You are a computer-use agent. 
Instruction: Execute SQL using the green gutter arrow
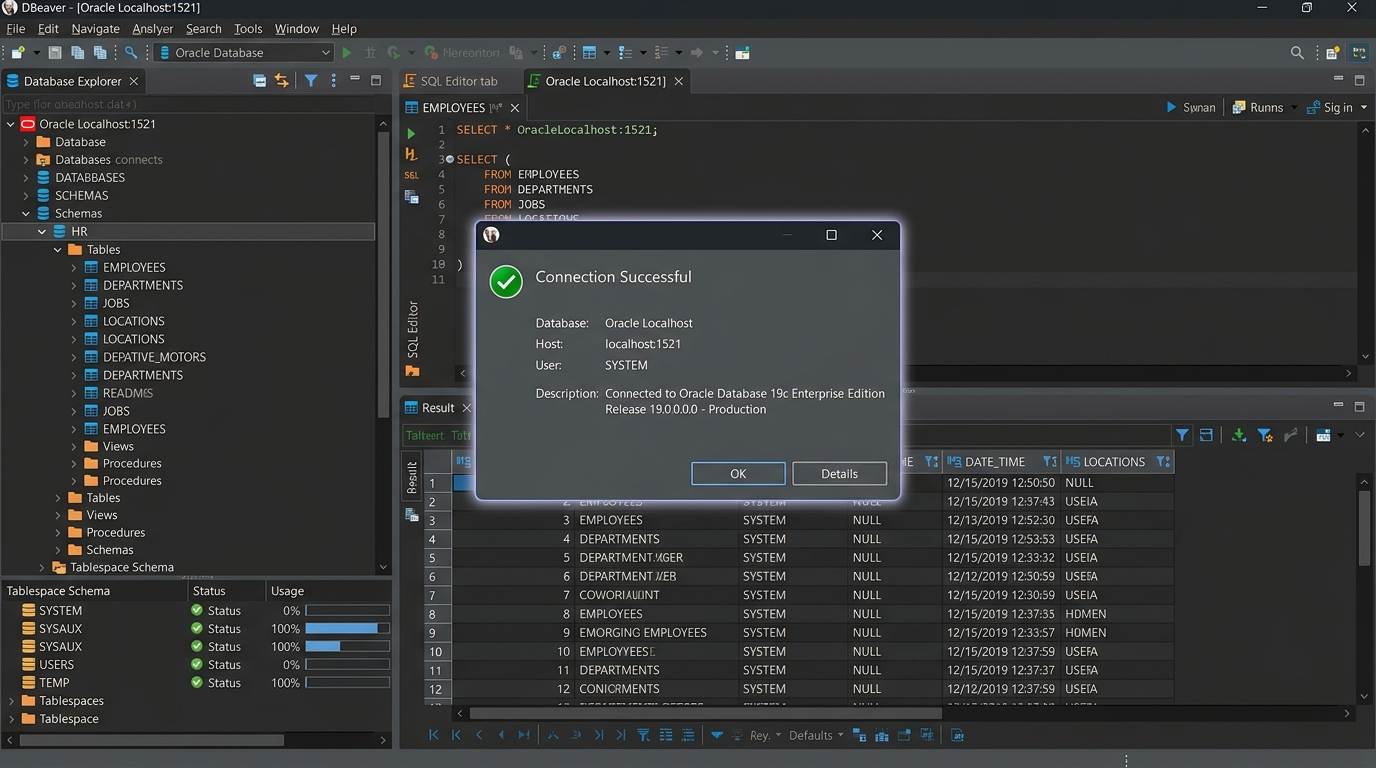[x=410, y=133]
